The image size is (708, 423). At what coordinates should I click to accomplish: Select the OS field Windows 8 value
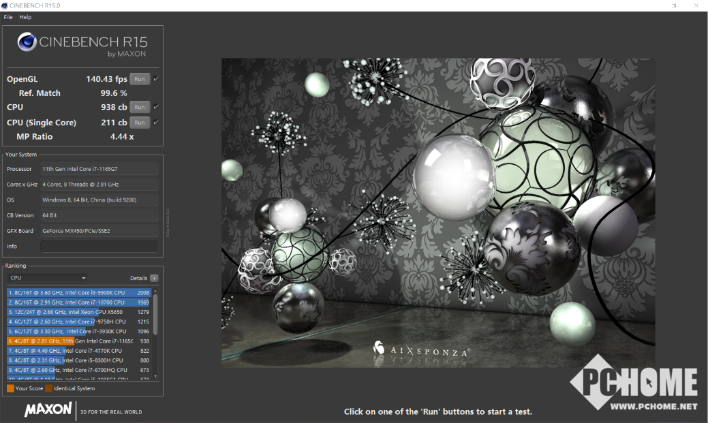pyautogui.click(x=99, y=200)
